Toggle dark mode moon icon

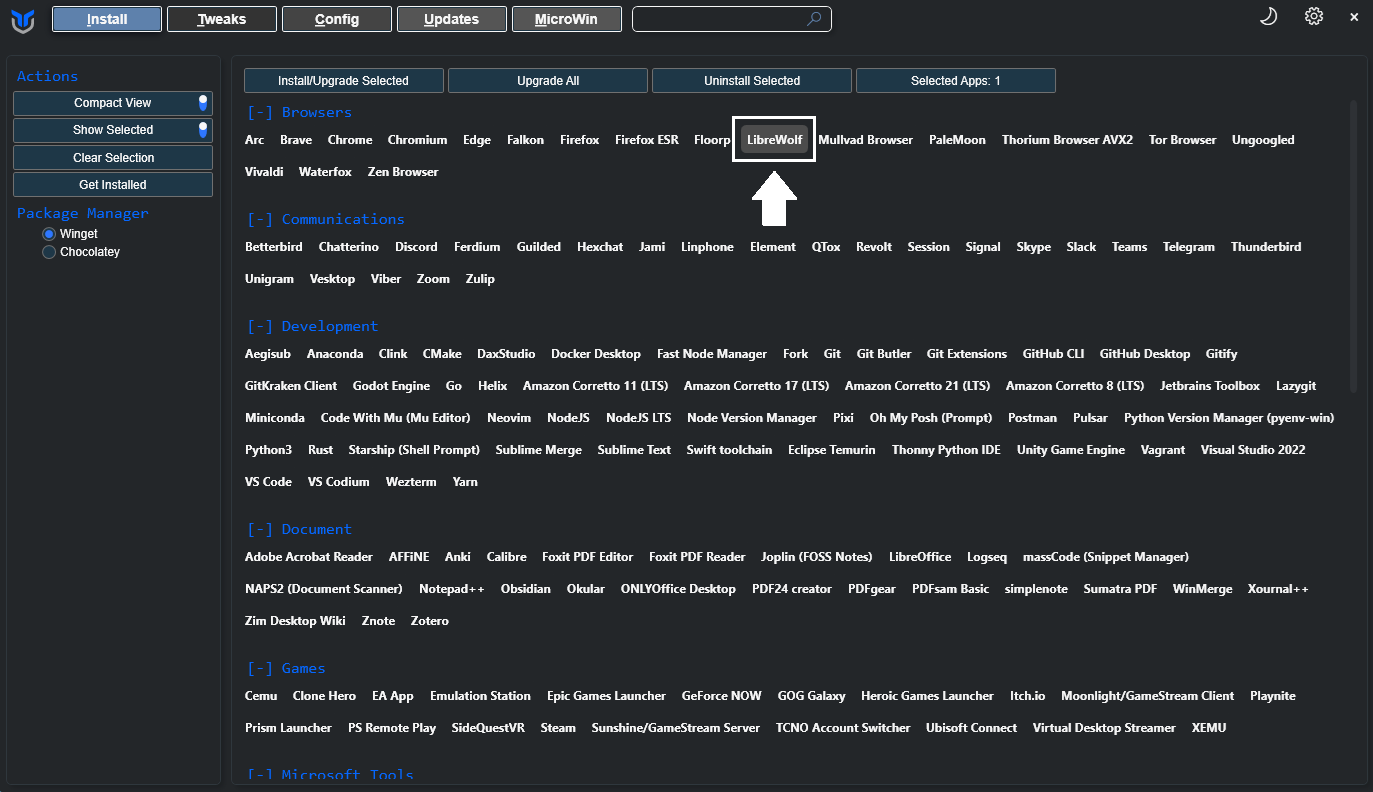click(1268, 17)
